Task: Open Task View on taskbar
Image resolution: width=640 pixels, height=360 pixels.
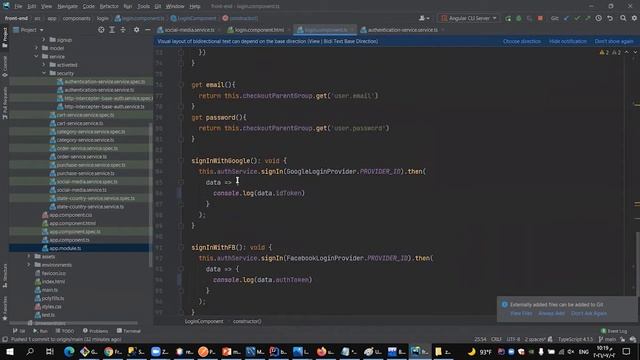Action: tap(49, 351)
